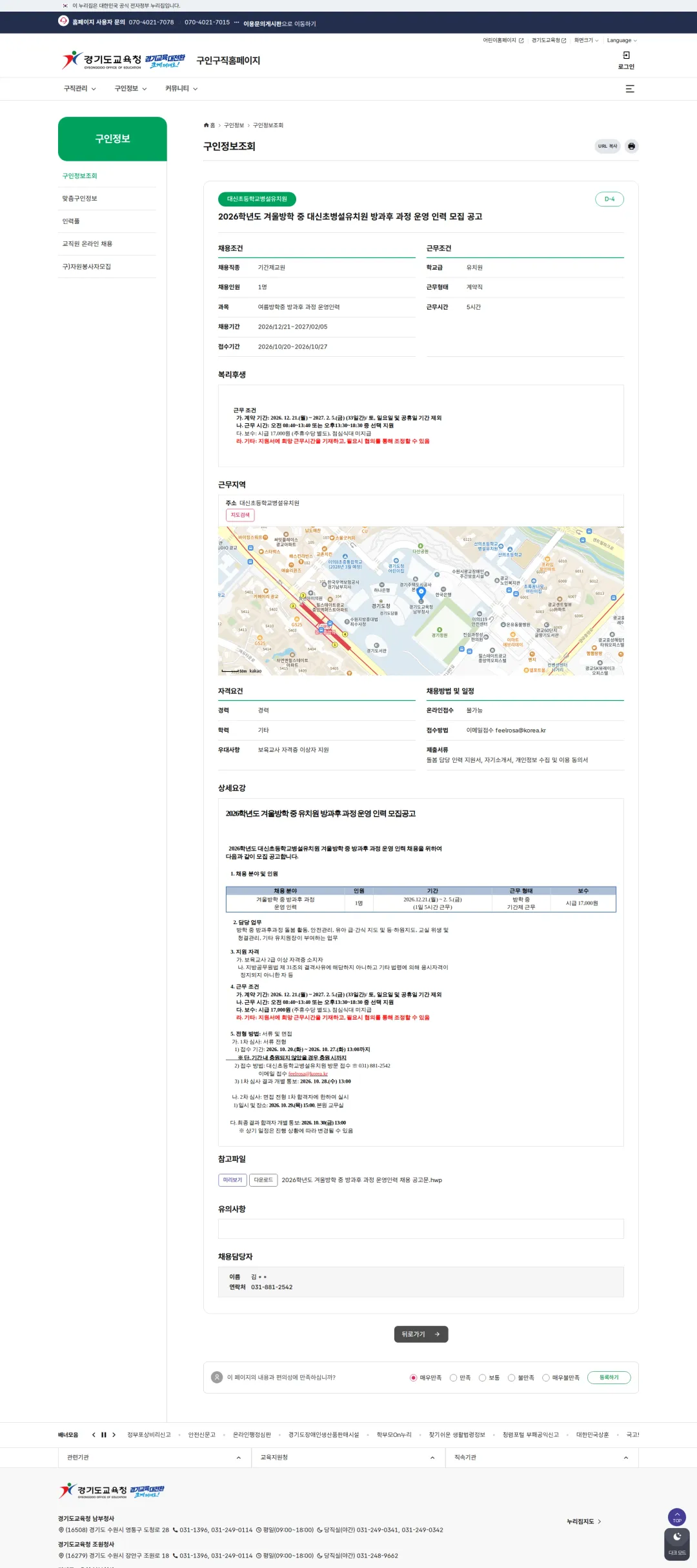
Task: Click the survey user avatar icon
Action: (x=217, y=1378)
